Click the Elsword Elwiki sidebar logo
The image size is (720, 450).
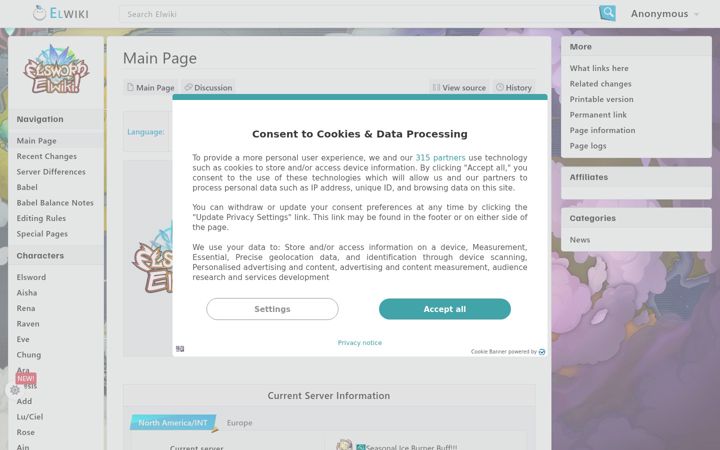point(56,69)
